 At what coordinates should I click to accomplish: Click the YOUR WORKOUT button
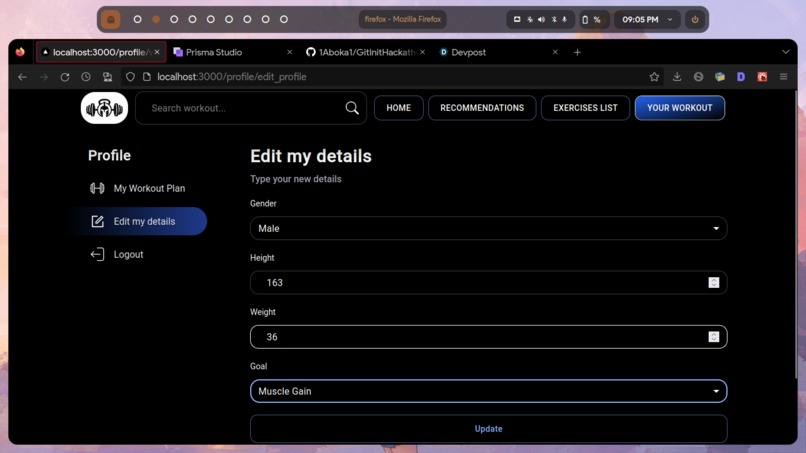680,108
